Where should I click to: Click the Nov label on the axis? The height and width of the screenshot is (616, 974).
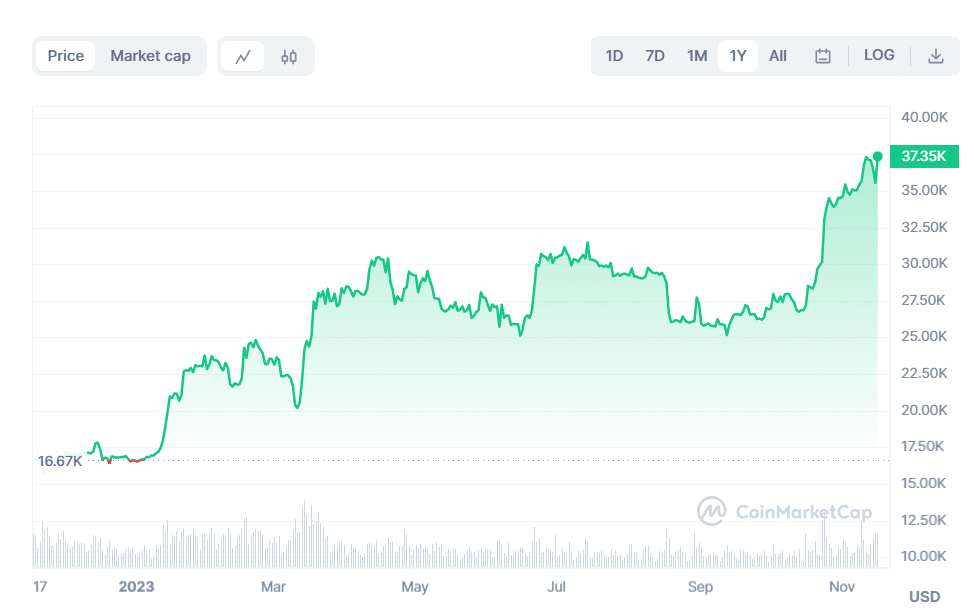pos(841,587)
